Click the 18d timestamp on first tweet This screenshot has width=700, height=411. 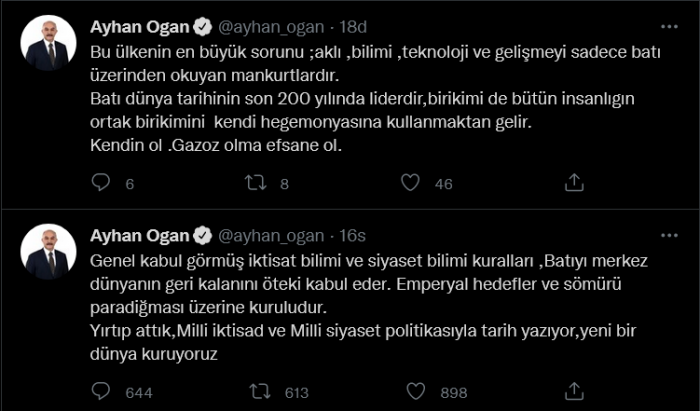point(352,25)
